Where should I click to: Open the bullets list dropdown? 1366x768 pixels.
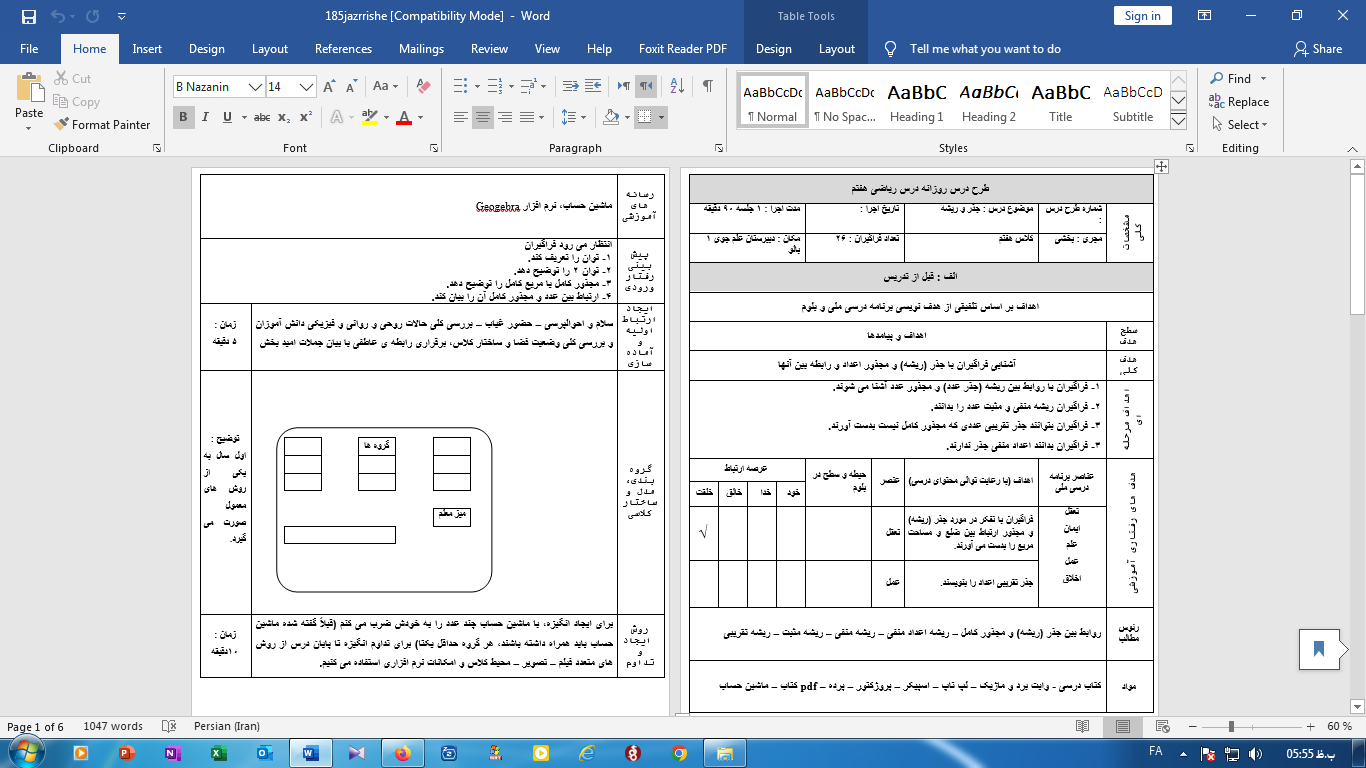click(475, 87)
